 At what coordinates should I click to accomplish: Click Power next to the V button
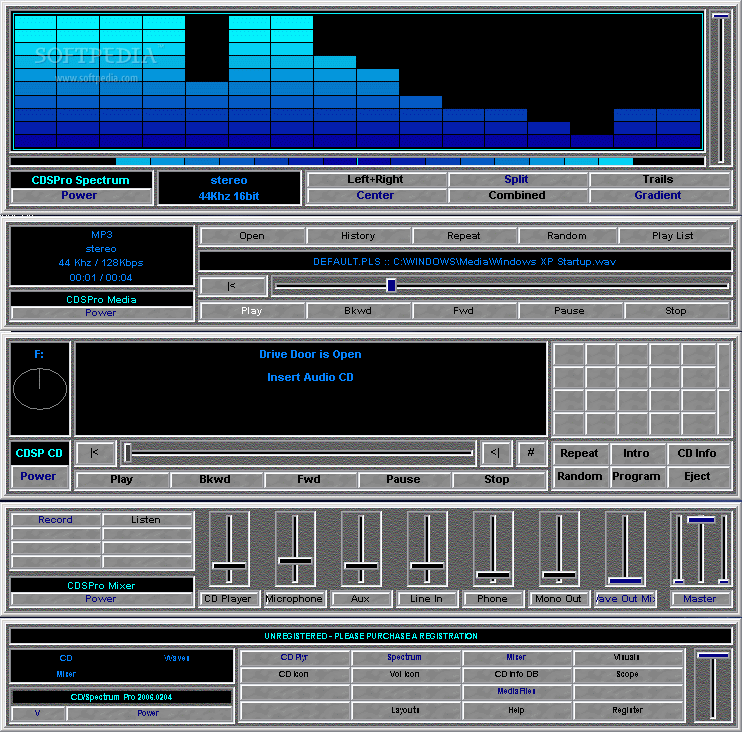tap(149, 713)
